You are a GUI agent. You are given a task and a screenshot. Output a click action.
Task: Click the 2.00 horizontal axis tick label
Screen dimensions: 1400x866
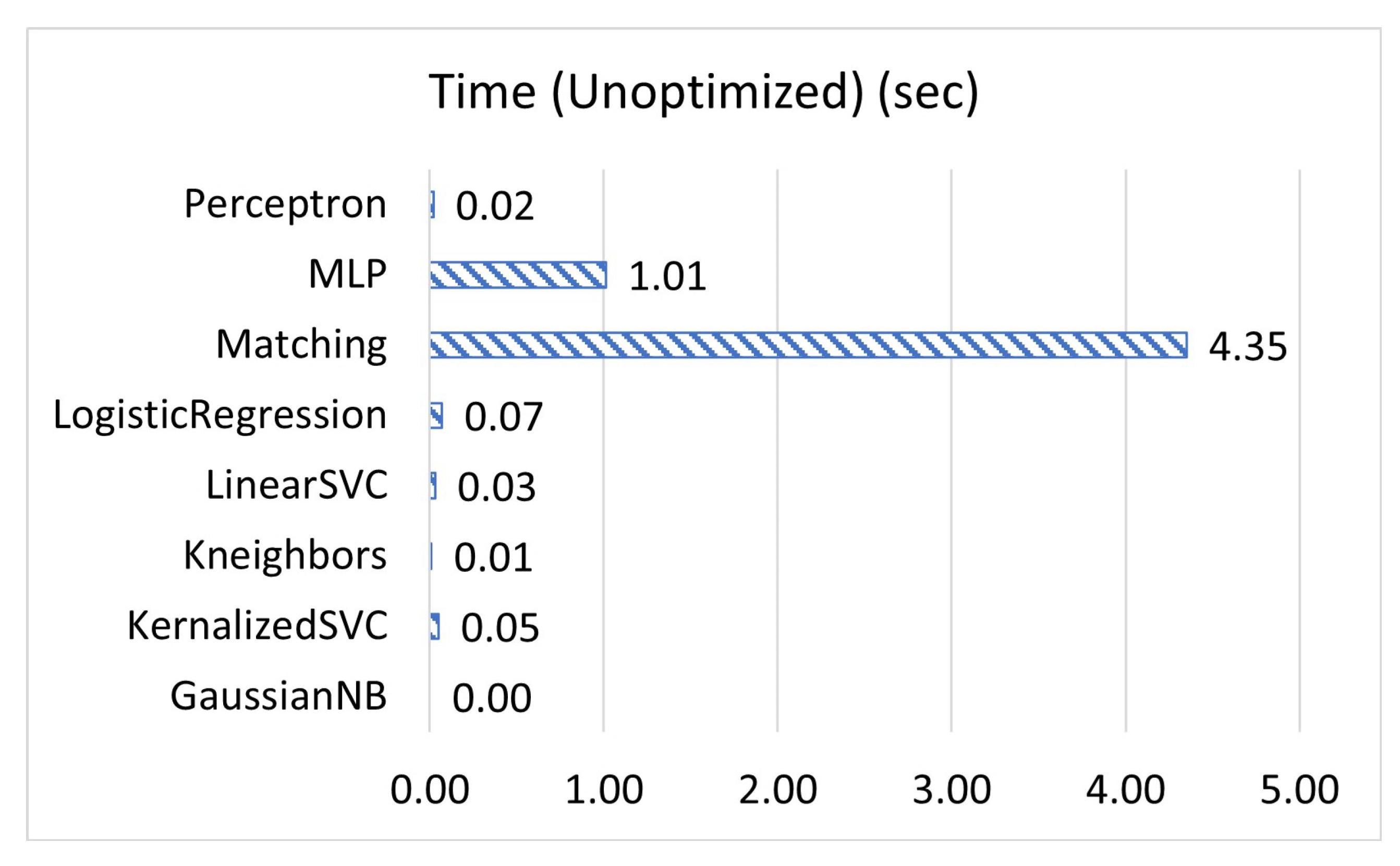pyautogui.click(x=777, y=790)
